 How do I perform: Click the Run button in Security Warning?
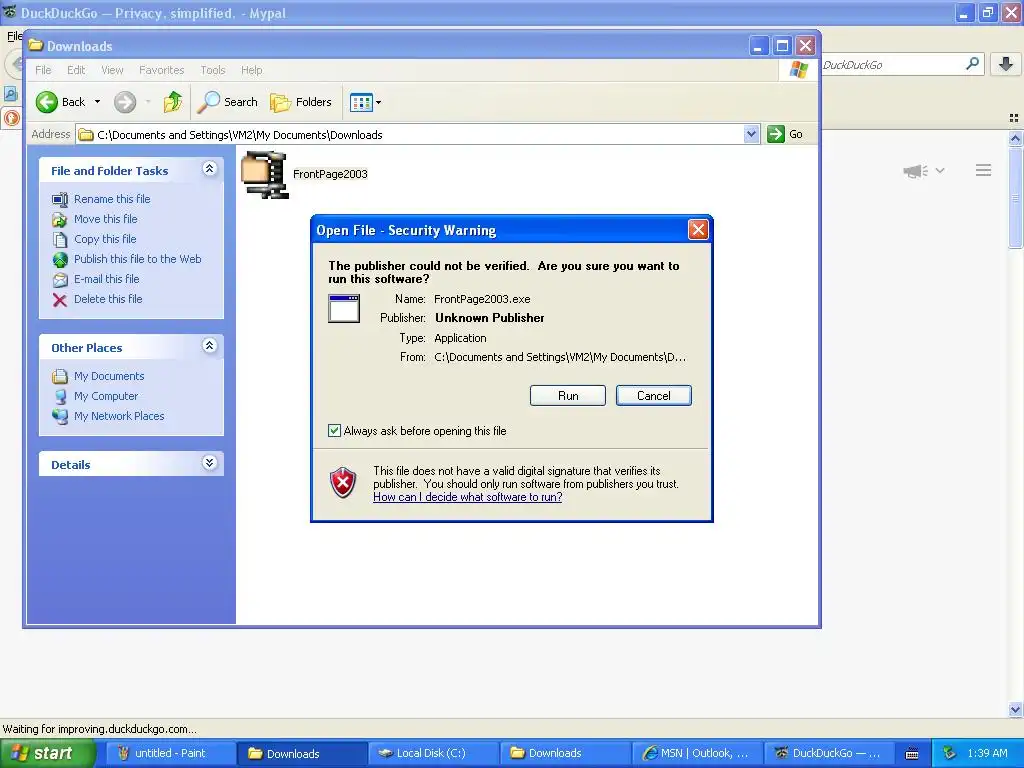coord(568,396)
